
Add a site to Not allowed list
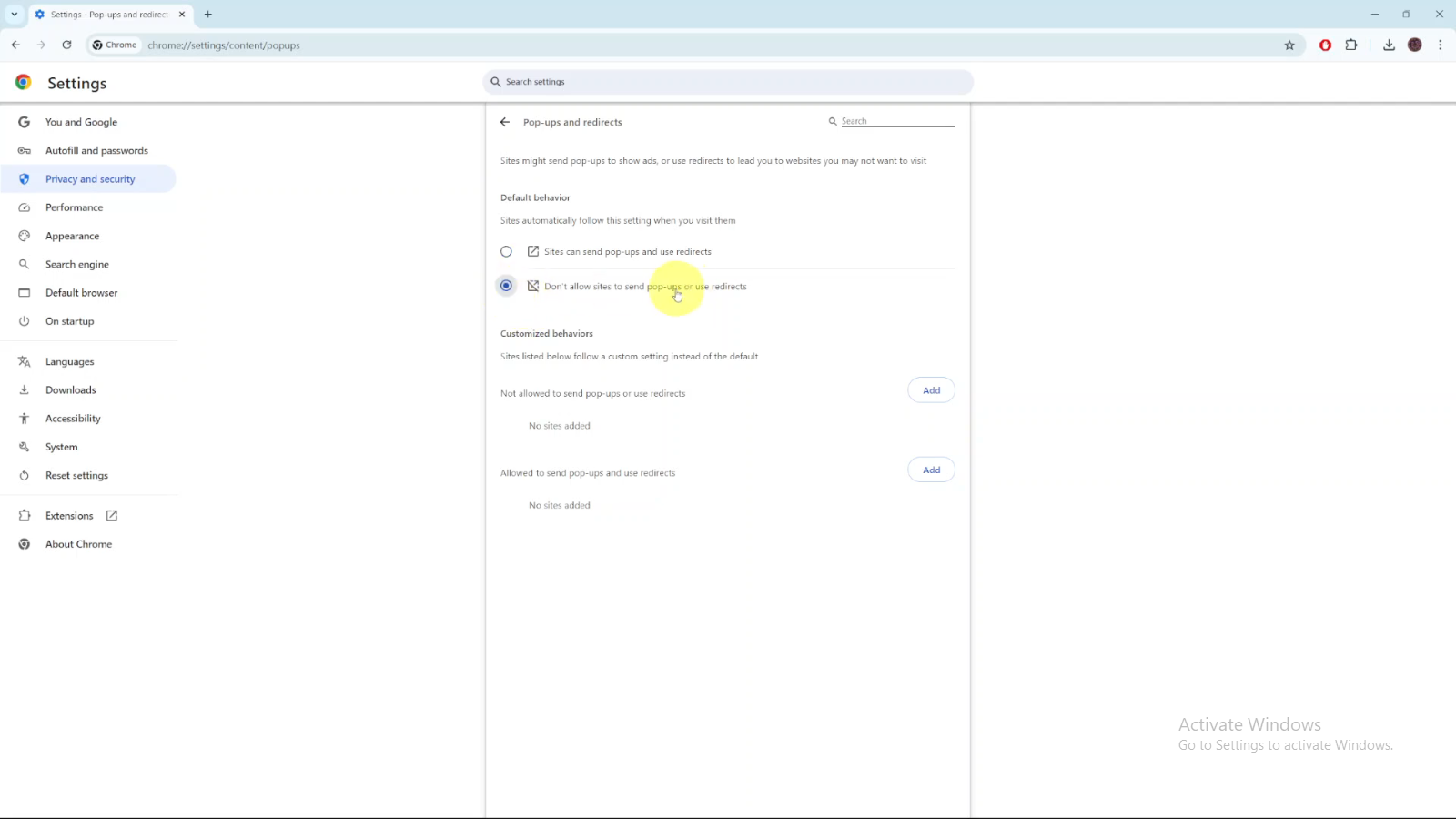pyautogui.click(x=931, y=390)
